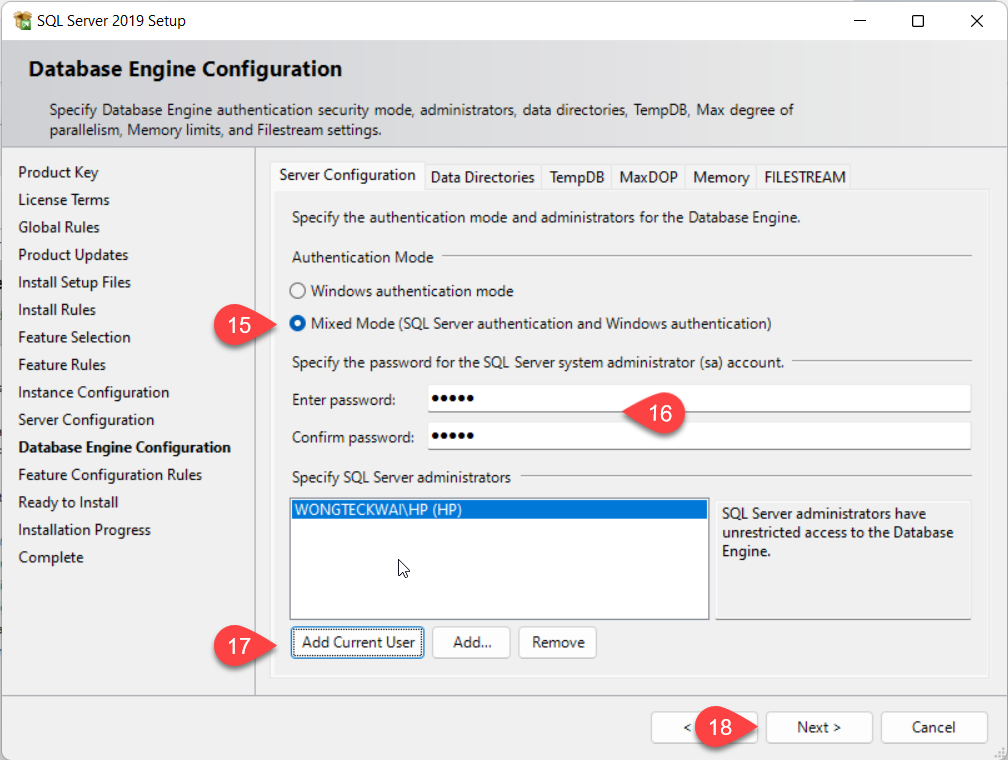The width and height of the screenshot is (1008, 760).
Task: Select Mixed Mode authentication radio button
Action: (x=297, y=323)
